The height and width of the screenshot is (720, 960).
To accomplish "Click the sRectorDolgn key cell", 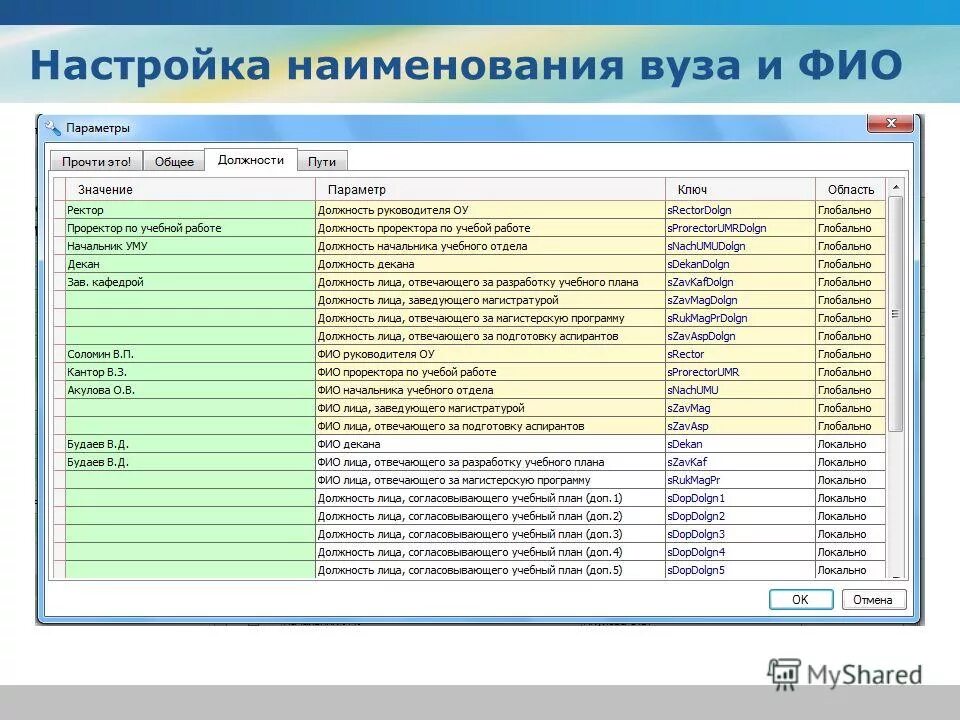I will pyautogui.click(x=740, y=210).
